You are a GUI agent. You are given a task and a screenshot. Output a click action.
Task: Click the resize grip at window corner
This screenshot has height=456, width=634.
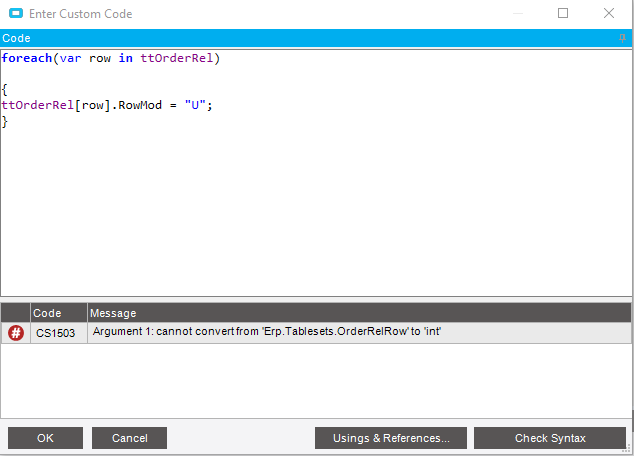tap(627, 449)
